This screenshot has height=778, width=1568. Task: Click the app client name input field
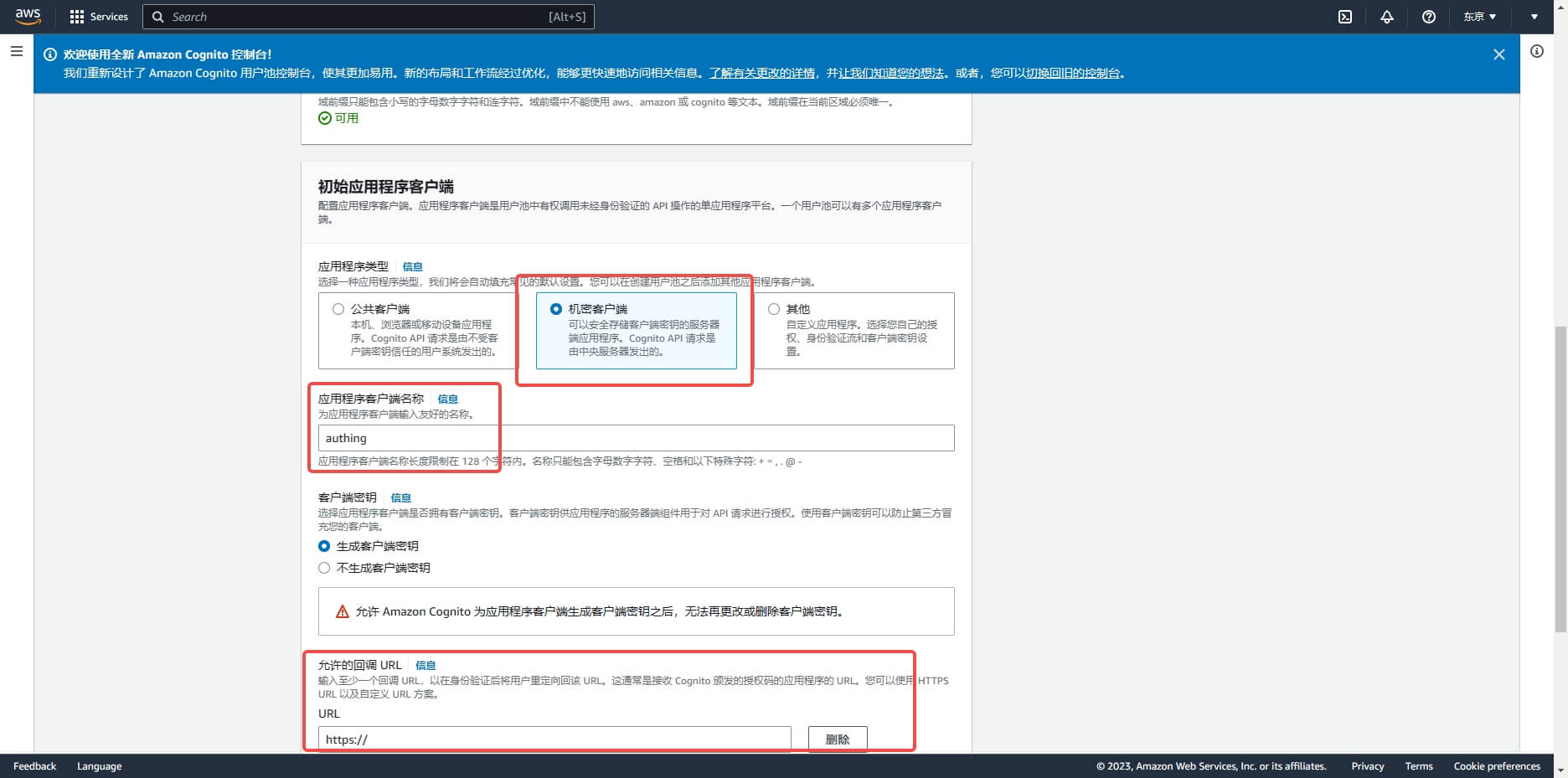(636, 438)
